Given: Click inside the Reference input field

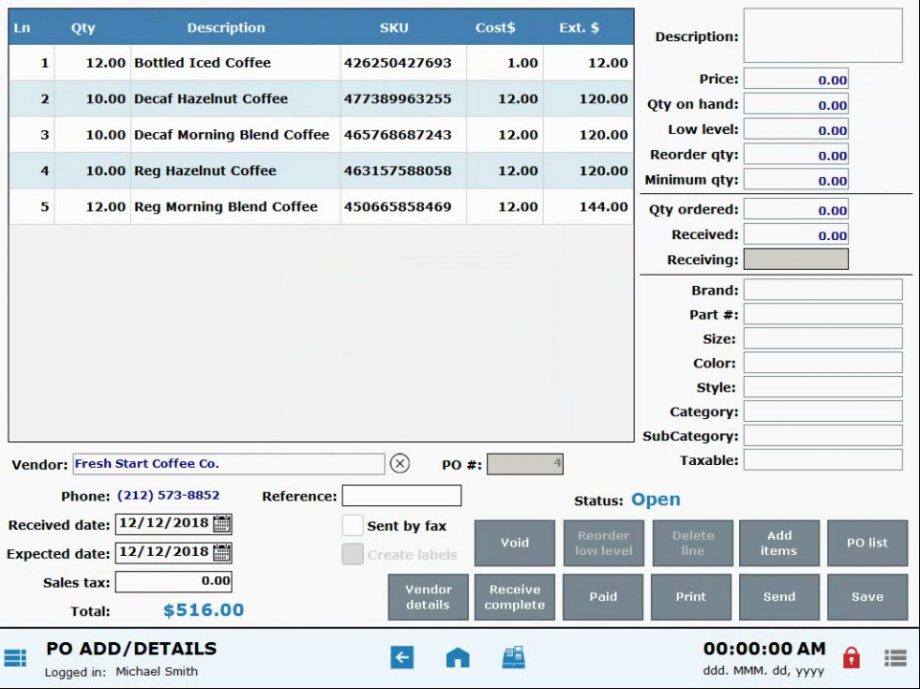Looking at the screenshot, I should (402, 495).
